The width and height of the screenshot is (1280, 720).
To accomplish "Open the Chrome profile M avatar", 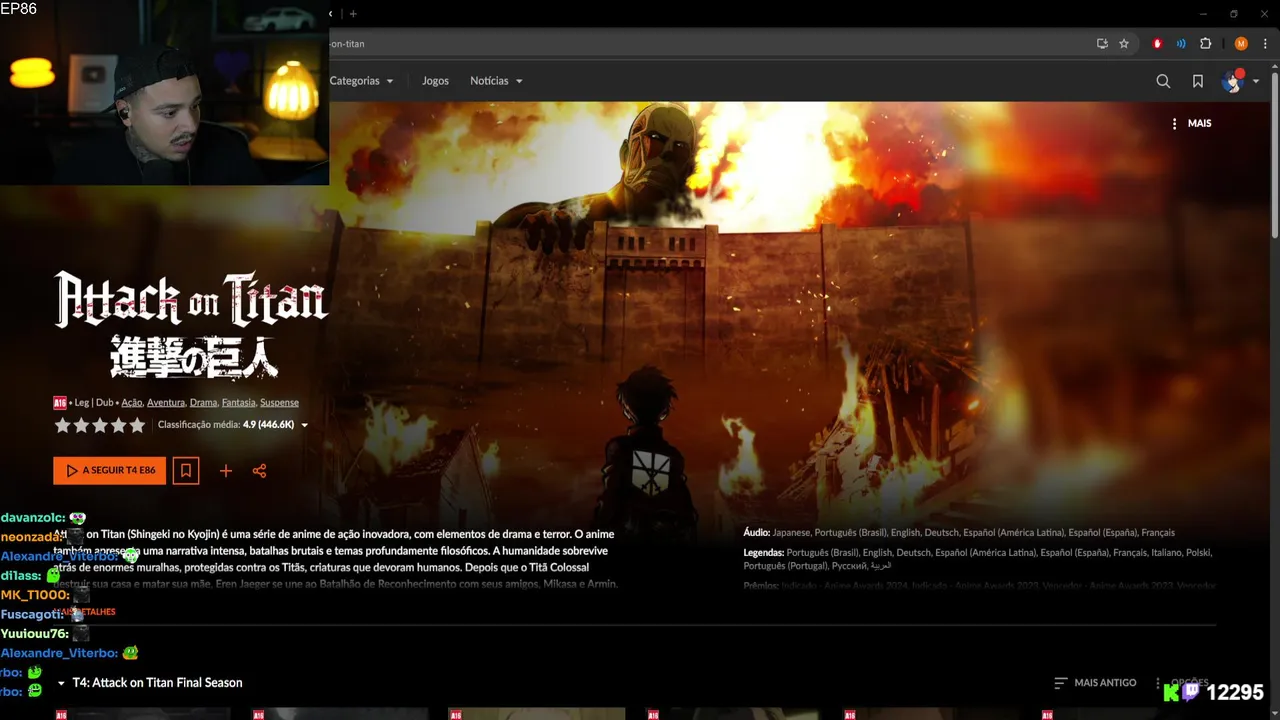I will tap(1241, 44).
